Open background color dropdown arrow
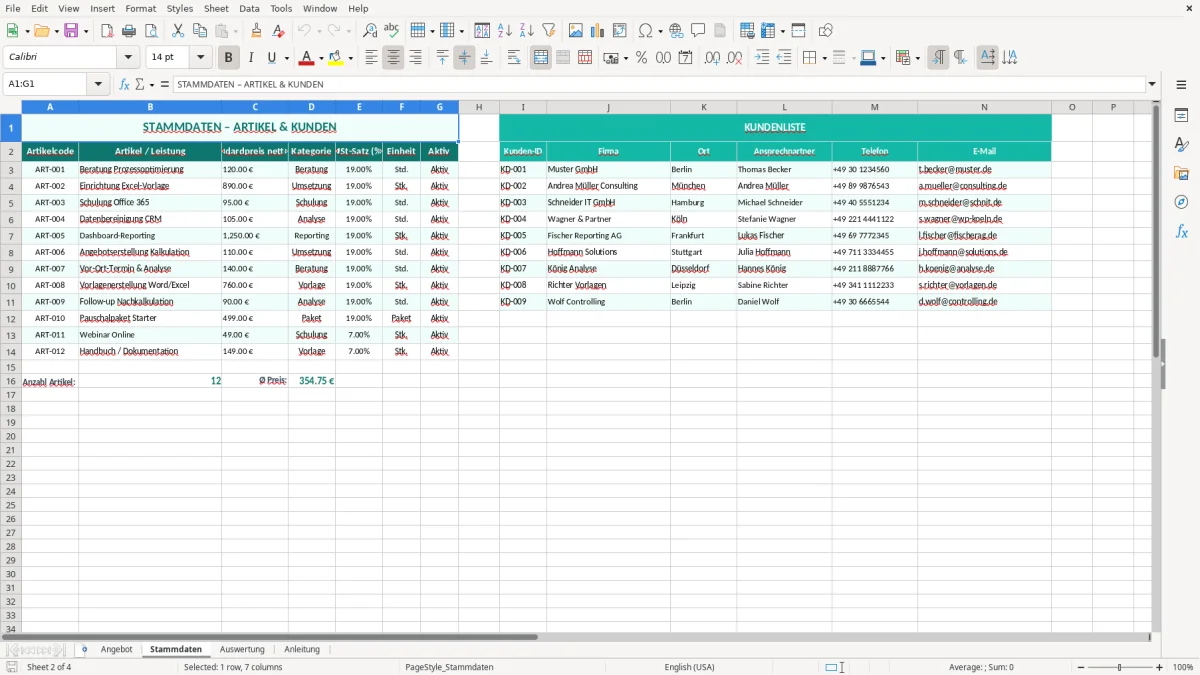 click(350, 58)
